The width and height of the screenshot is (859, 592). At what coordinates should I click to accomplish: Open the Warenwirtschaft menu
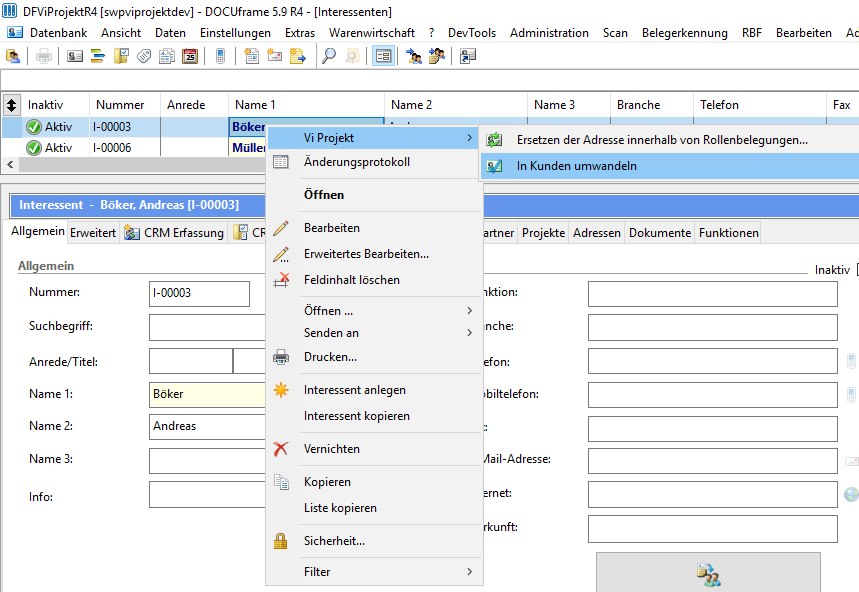tap(371, 33)
